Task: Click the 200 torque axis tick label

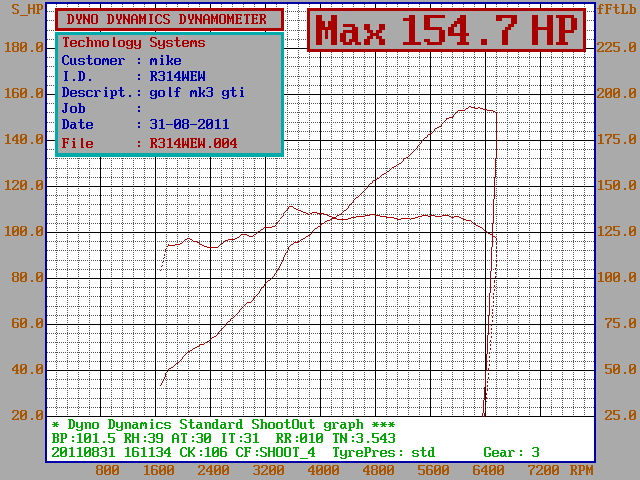Action: point(610,93)
